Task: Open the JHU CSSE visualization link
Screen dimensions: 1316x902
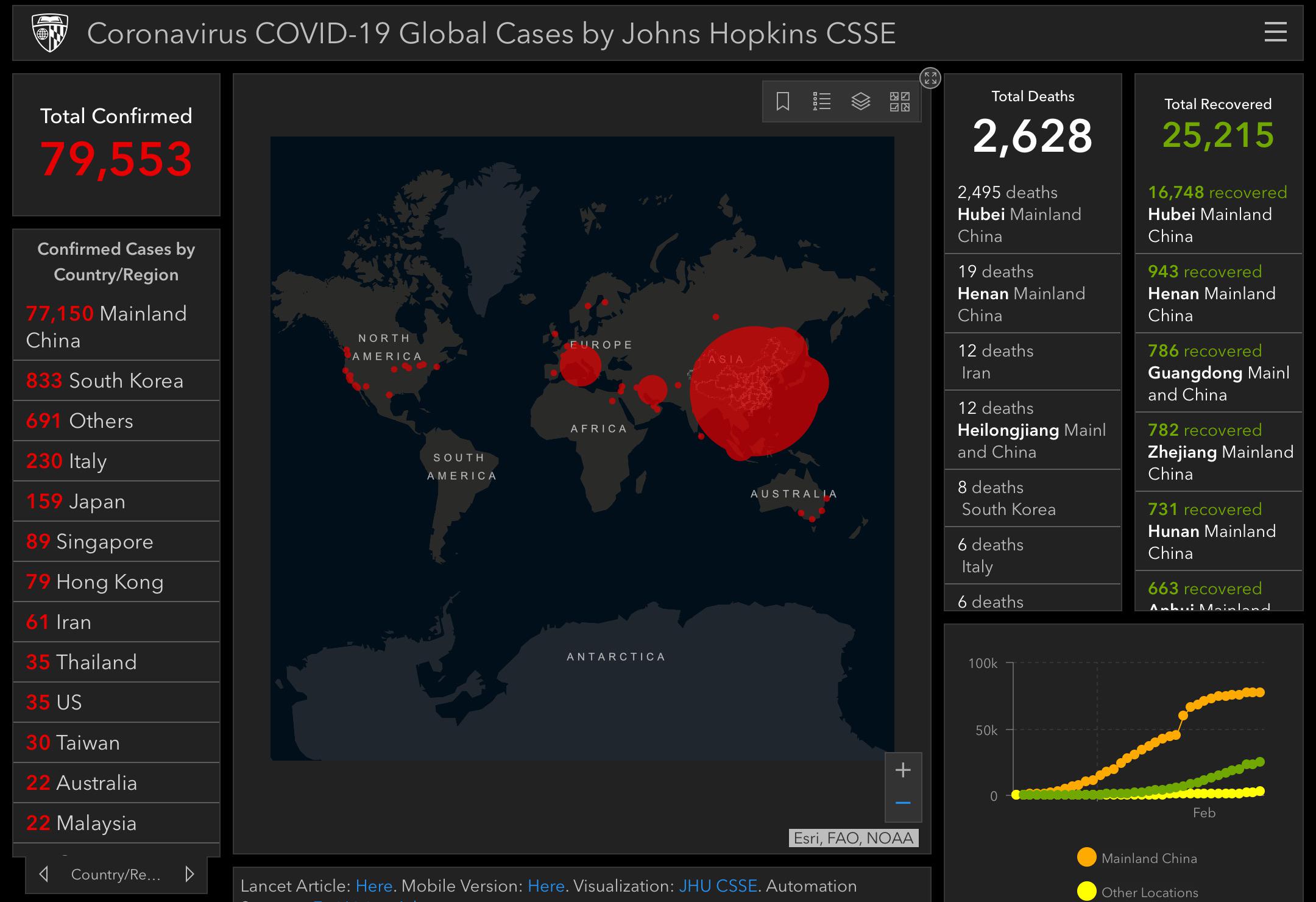Action: 718,886
